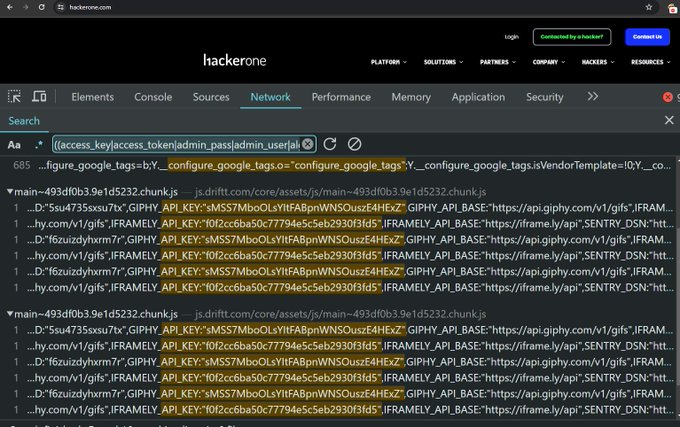
Task: Click the red error count icon
Action: coord(667,97)
